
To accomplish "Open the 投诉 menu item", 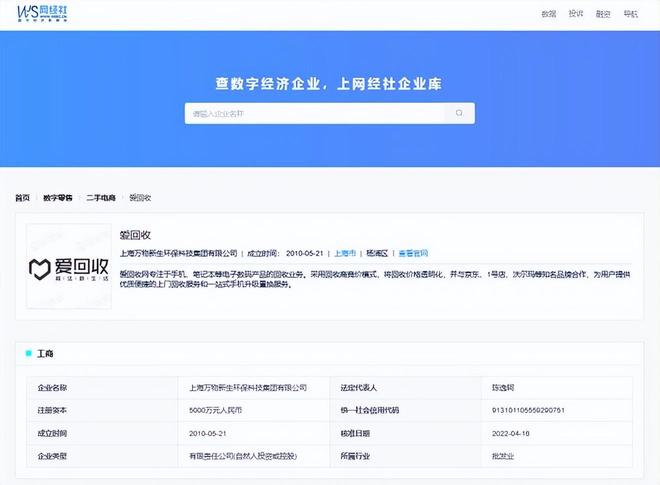I will [576, 14].
